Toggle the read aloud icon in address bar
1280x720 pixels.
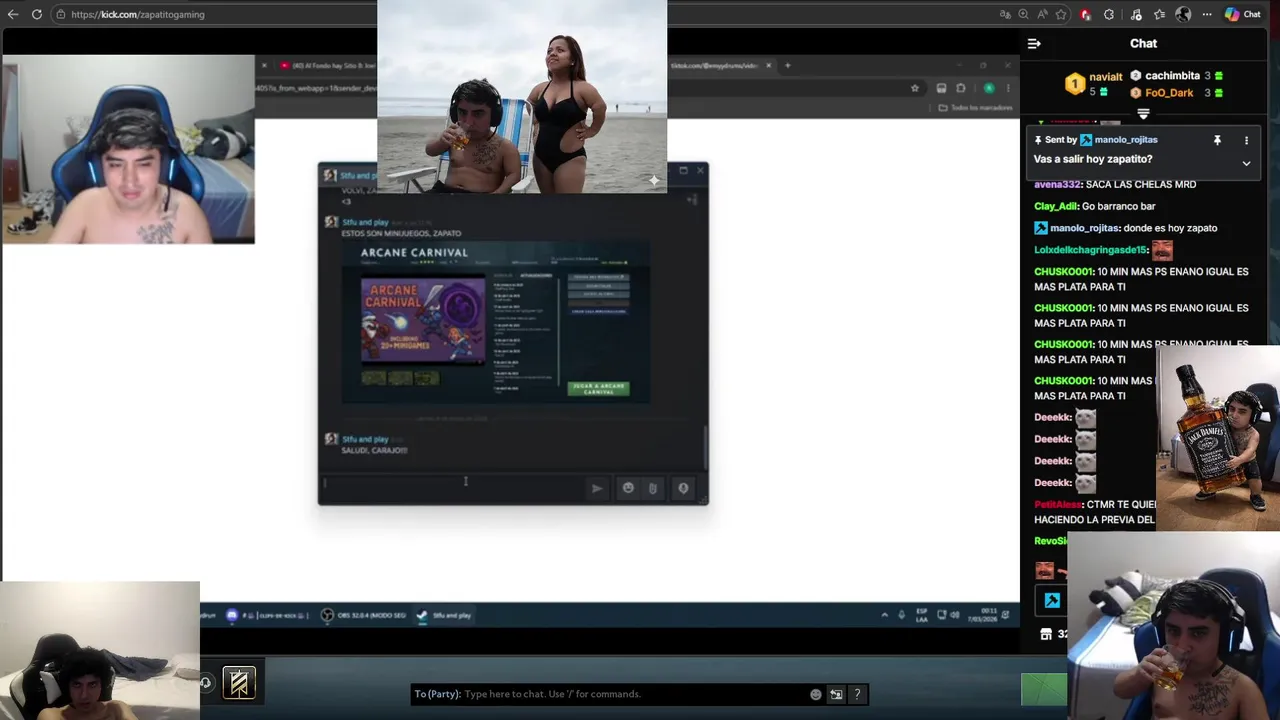tap(1042, 14)
